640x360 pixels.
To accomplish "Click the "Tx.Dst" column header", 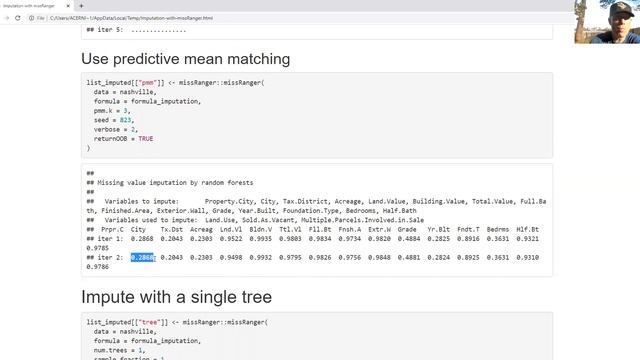I will click(171, 229).
